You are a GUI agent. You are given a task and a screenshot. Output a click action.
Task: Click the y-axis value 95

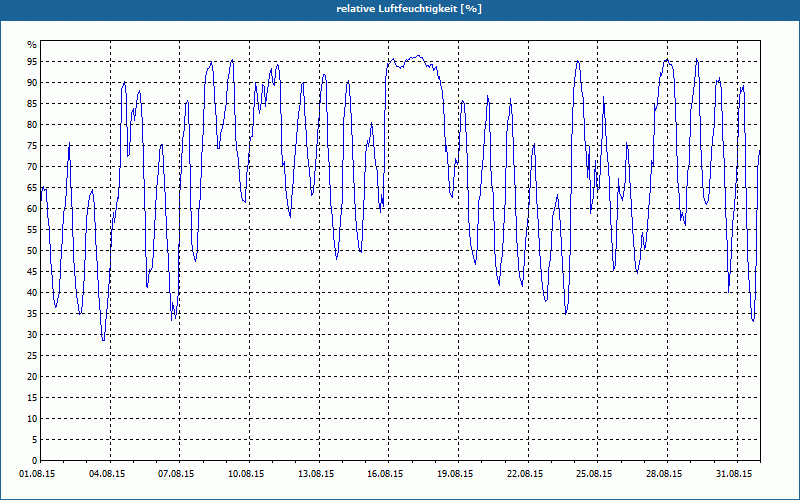coord(32,62)
